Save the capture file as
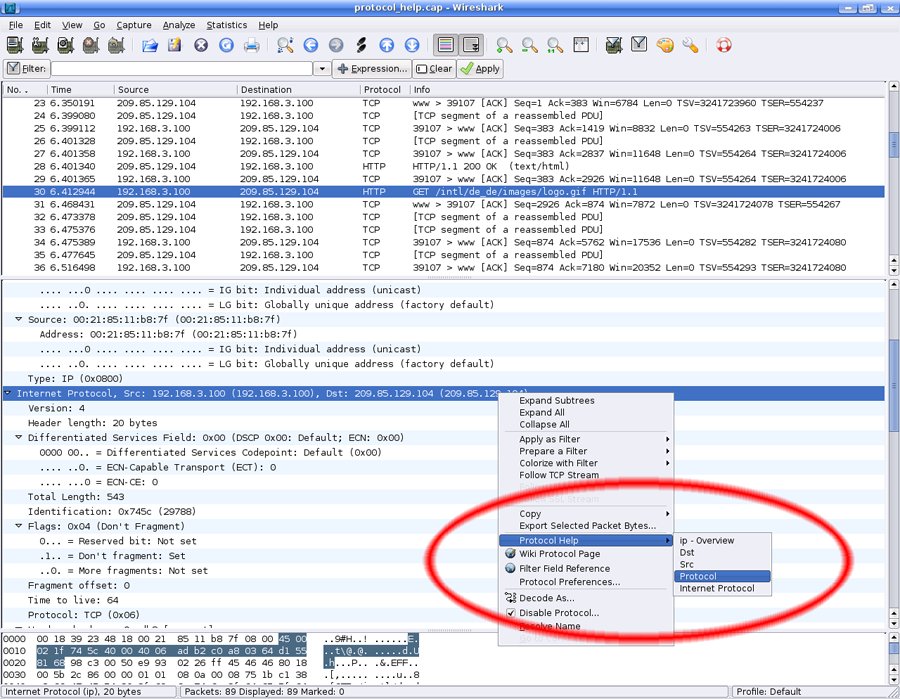900x699 pixels. pyautogui.click(x=174, y=45)
